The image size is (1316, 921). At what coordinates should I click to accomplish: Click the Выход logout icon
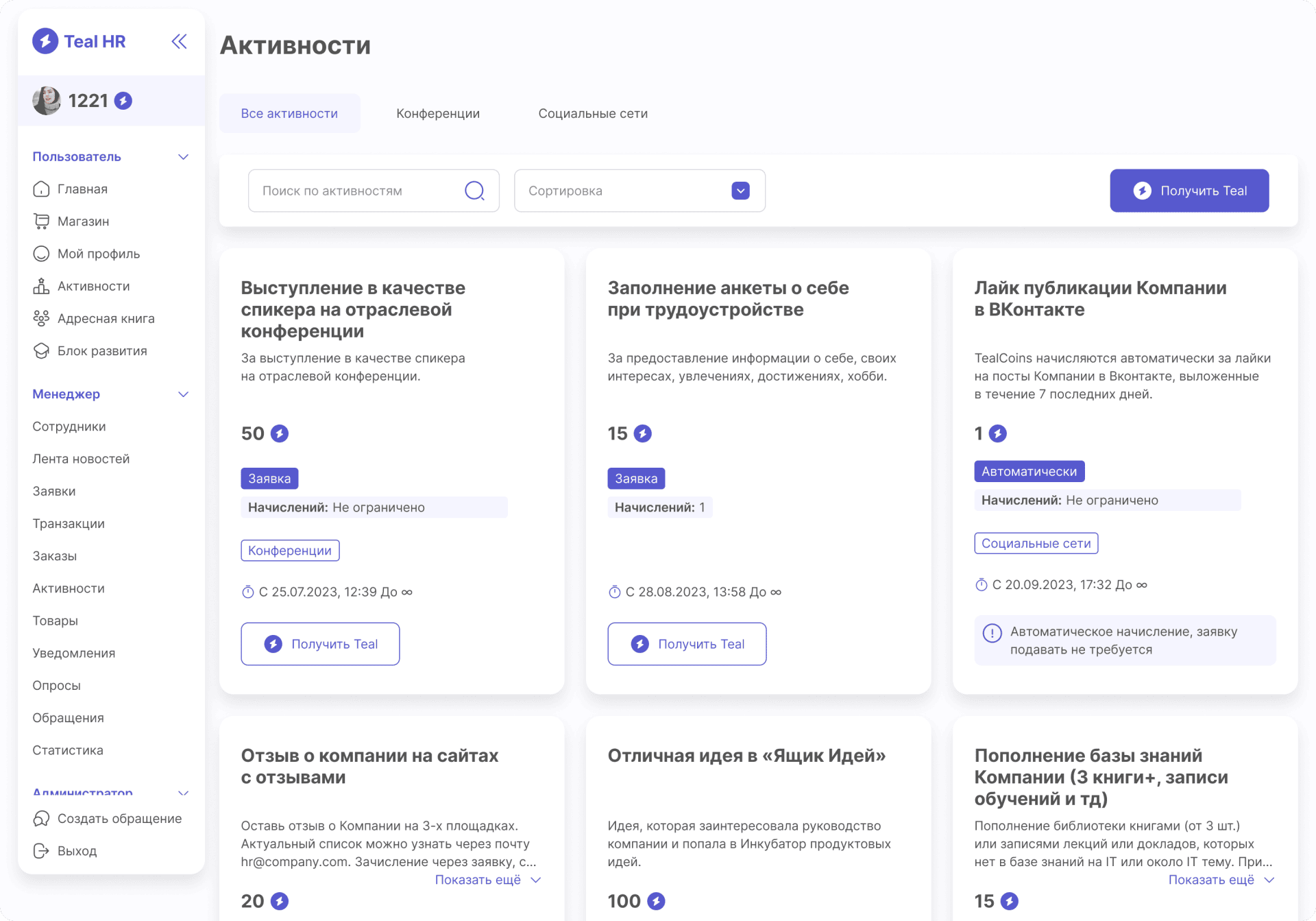pos(41,851)
